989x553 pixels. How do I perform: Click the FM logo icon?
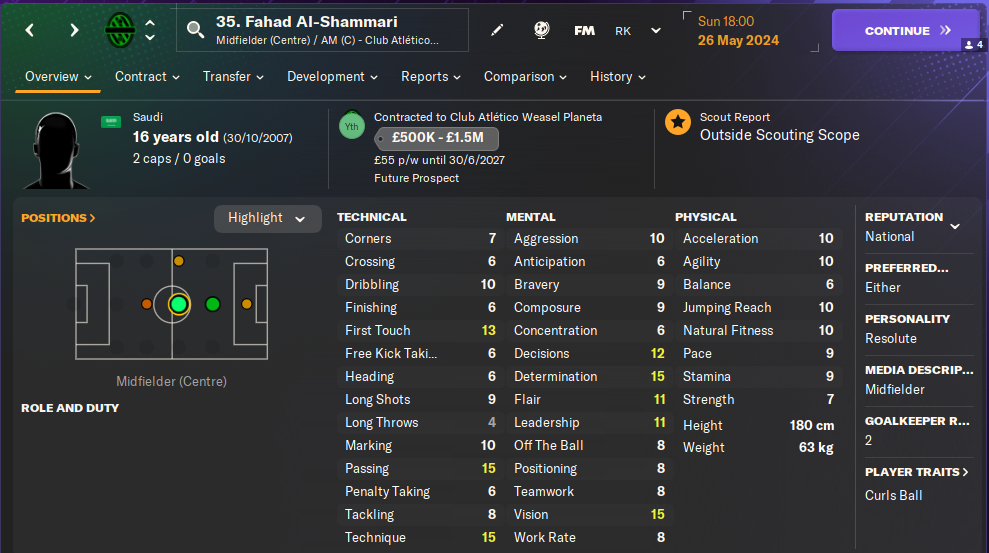click(x=585, y=30)
